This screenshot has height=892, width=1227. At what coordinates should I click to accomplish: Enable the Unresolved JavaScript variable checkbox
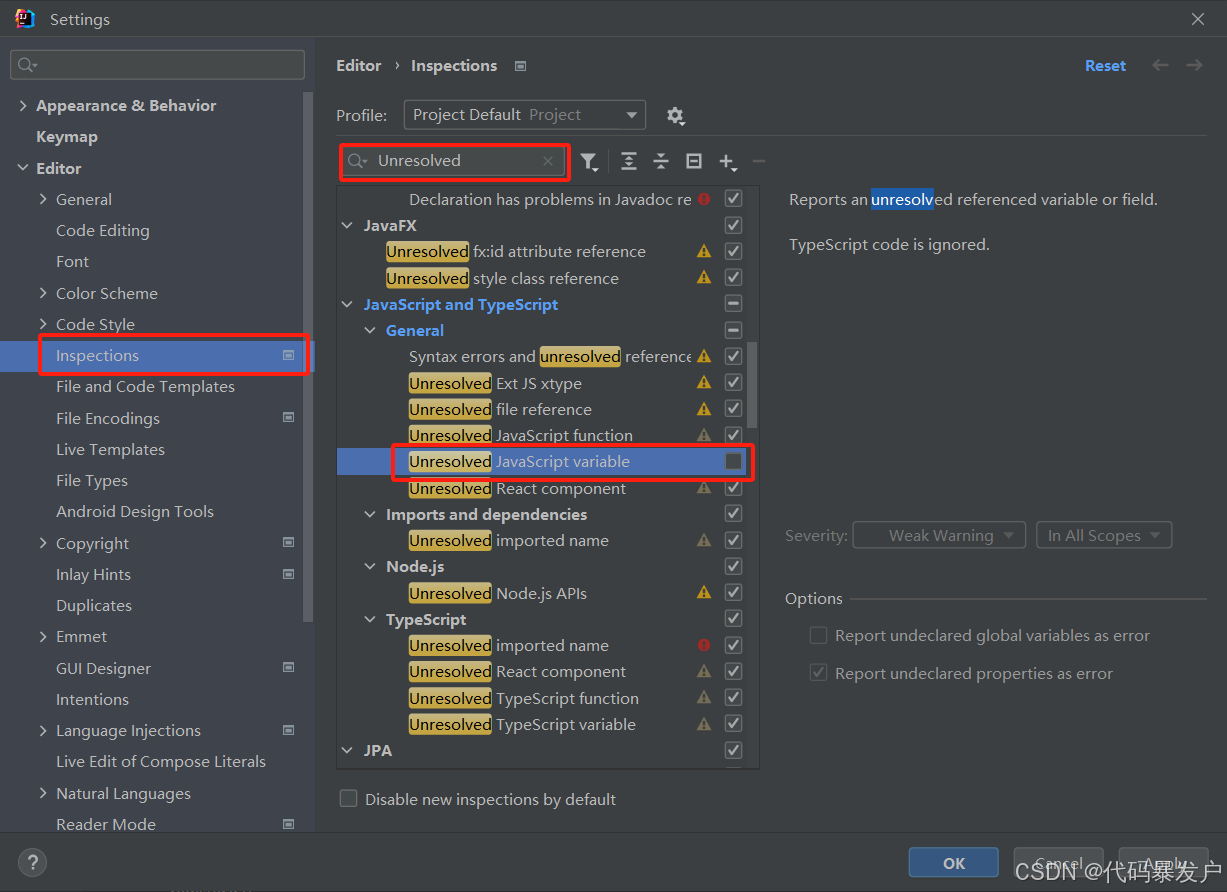click(734, 461)
